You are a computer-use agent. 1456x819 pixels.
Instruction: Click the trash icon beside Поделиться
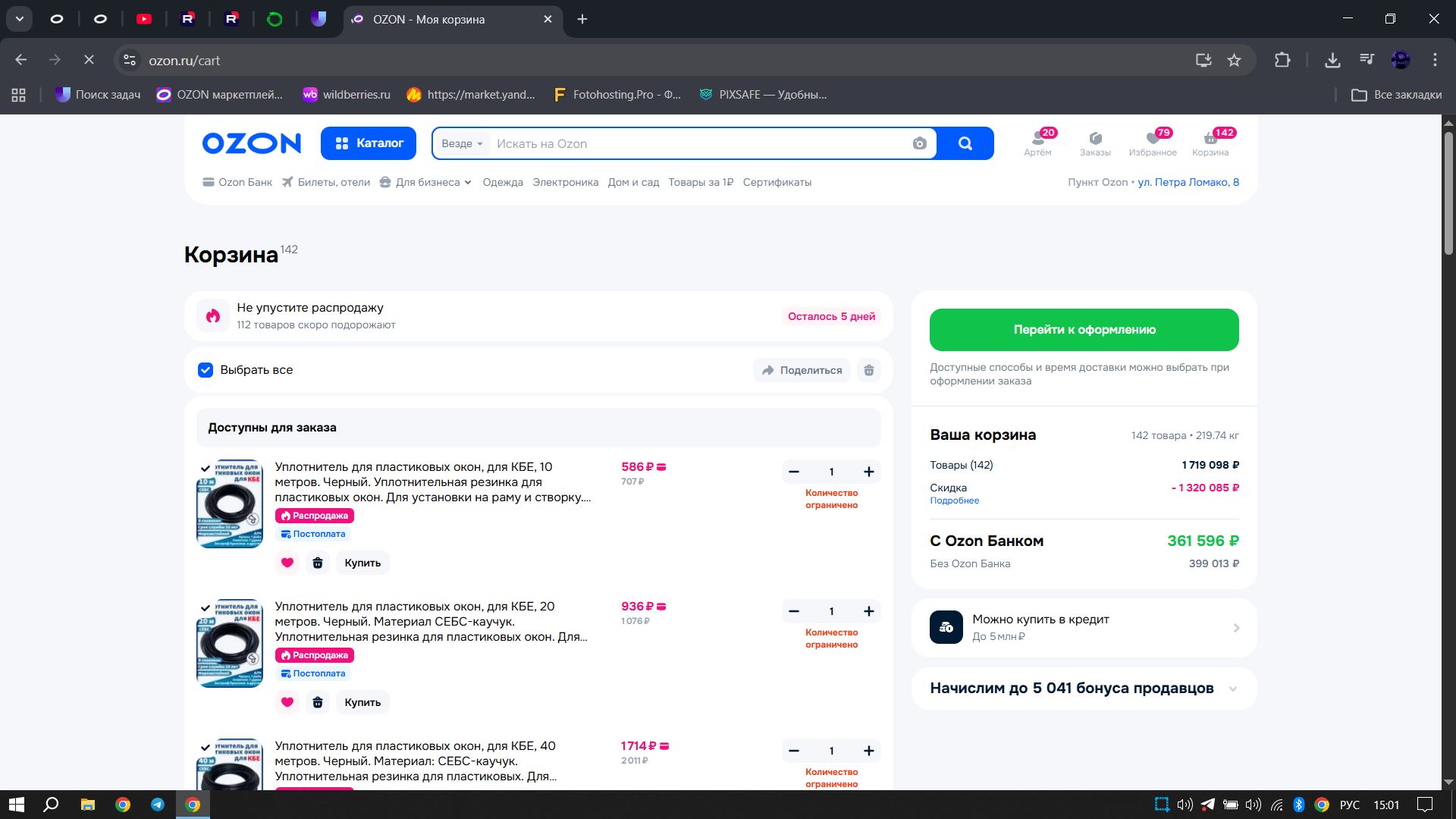869,370
